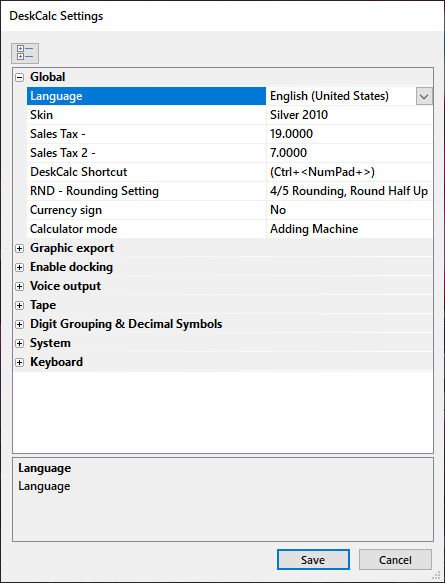Click the Tape category label
The image size is (445, 583).
pos(43,305)
